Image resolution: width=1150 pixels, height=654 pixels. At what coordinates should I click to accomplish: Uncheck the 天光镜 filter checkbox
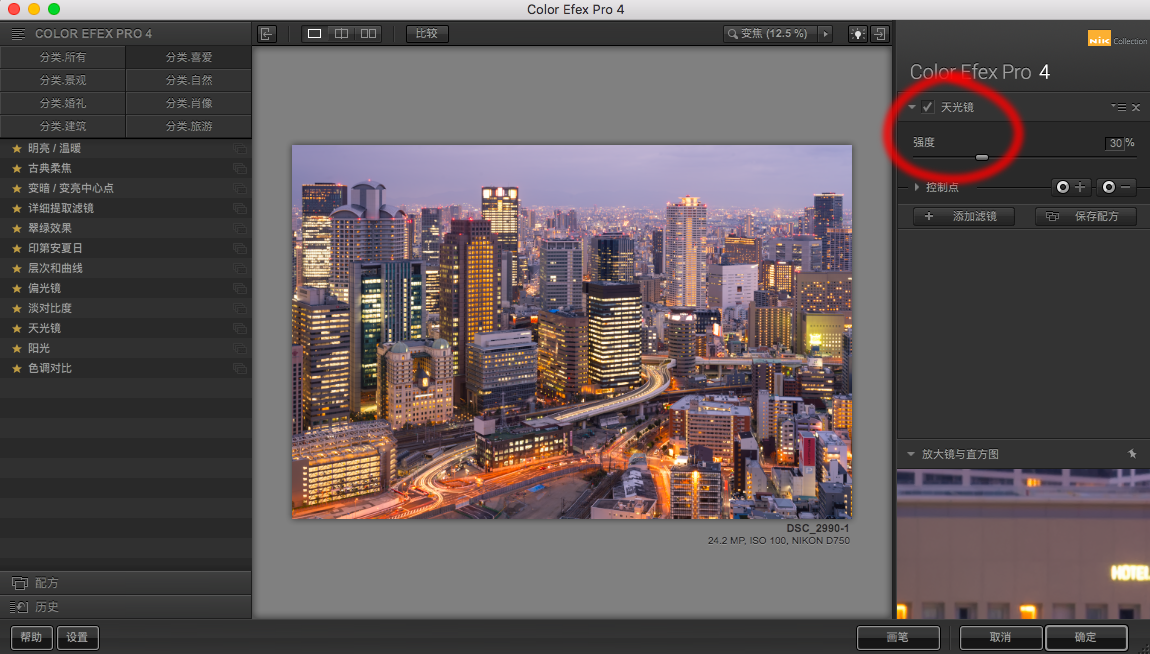tap(928, 107)
